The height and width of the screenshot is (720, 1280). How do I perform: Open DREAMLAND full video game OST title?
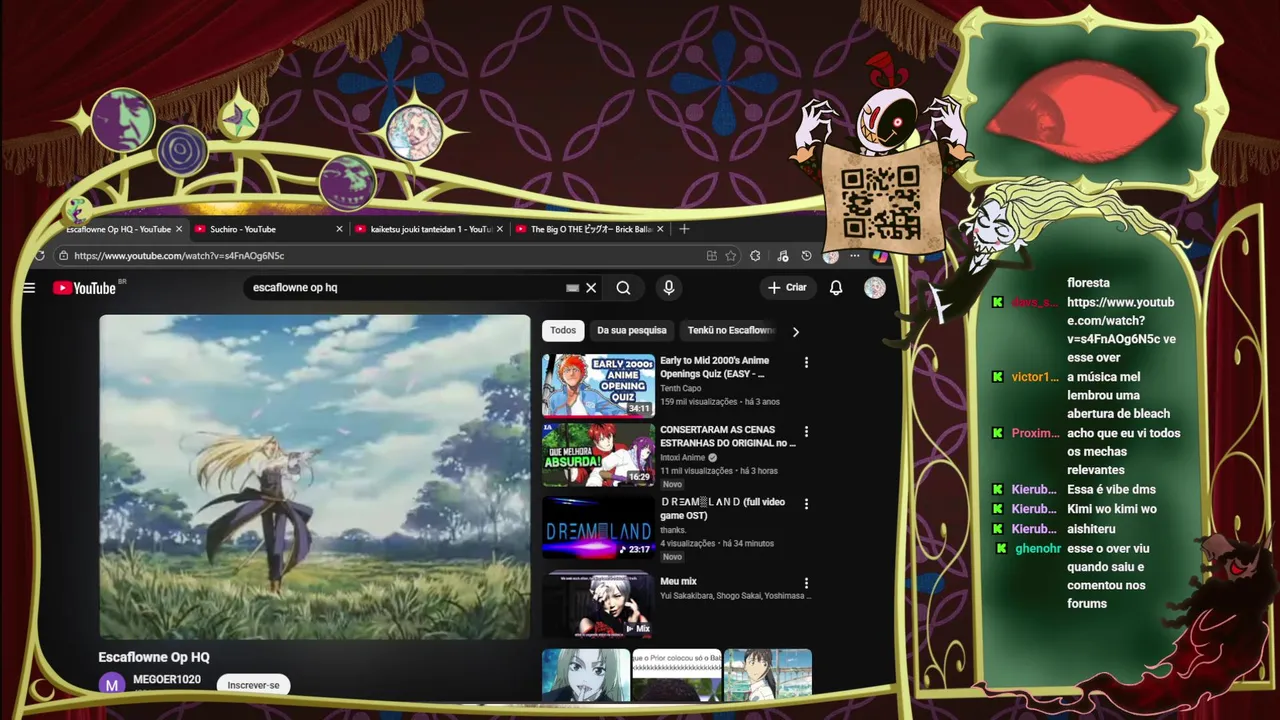[723, 509]
